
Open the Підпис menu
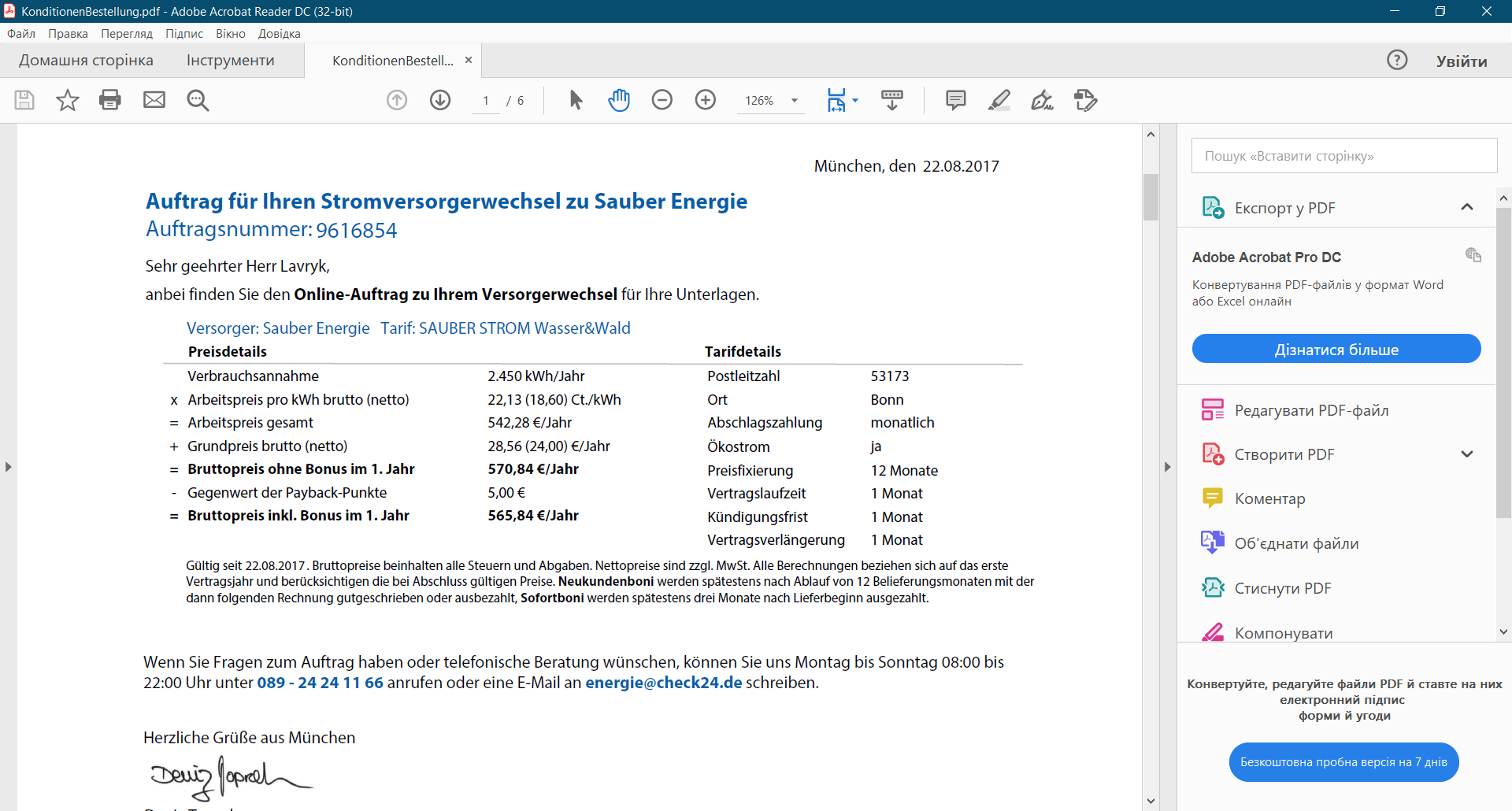pos(184,34)
